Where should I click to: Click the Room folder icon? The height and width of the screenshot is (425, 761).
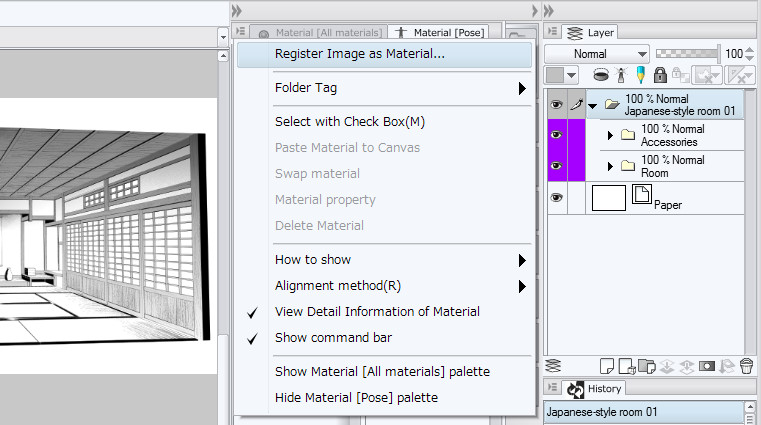[628, 165]
